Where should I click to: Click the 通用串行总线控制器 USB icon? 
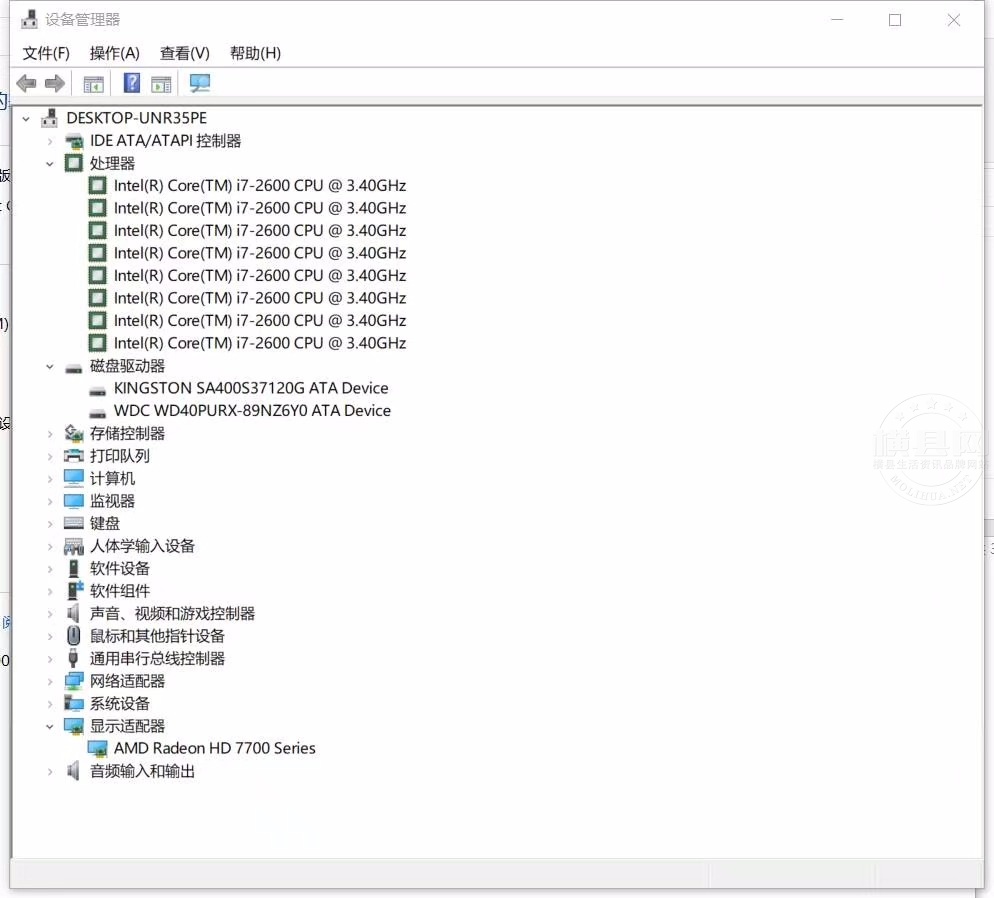[x=74, y=658]
